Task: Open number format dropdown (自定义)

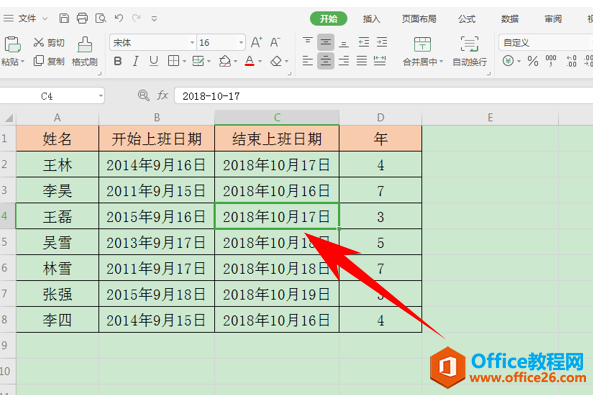Action: pos(546,42)
